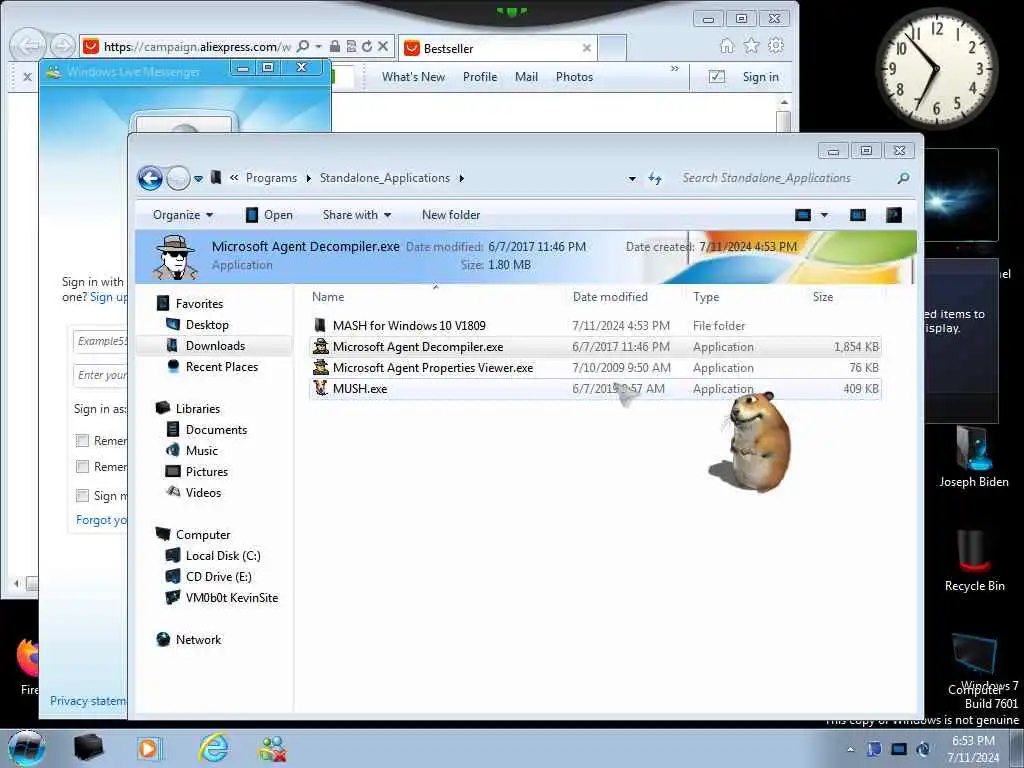Open Explorer help icon in toolbar
The image size is (1024, 768).
[893, 215]
